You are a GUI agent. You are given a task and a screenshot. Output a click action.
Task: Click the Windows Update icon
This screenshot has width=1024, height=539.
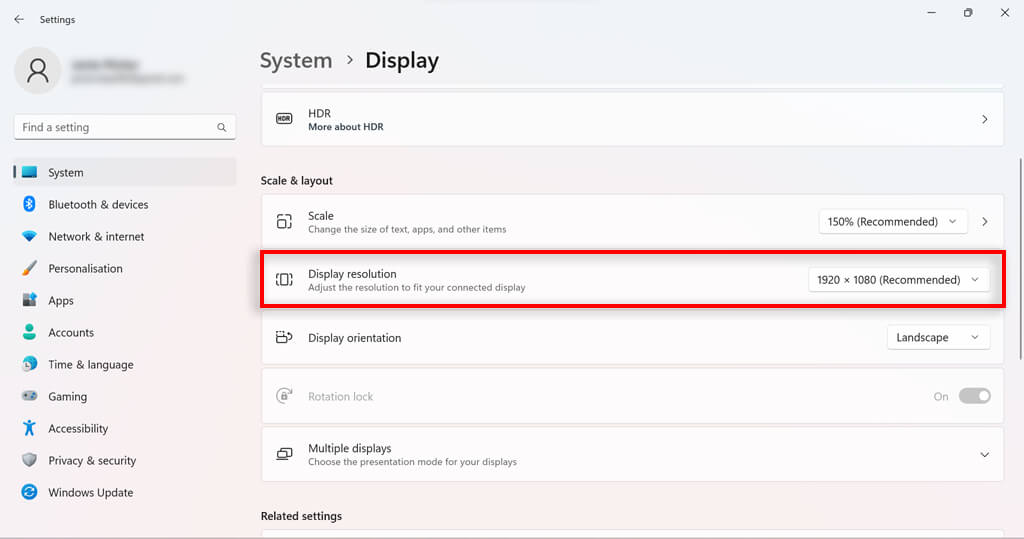(29, 492)
